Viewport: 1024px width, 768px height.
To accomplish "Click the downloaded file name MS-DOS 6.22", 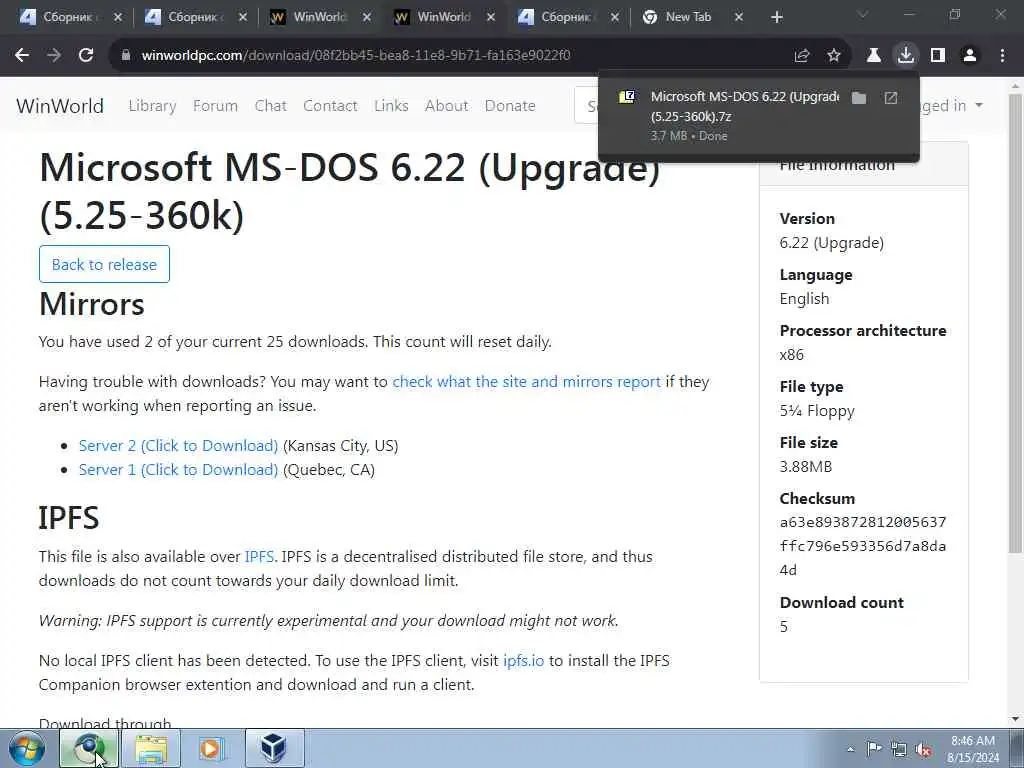I will click(x=745, y=106).
